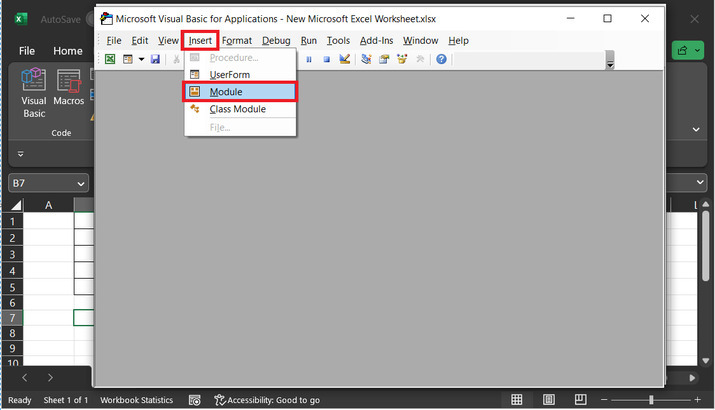Open the Edit menu in VBA editor

[x=140, y=41]
